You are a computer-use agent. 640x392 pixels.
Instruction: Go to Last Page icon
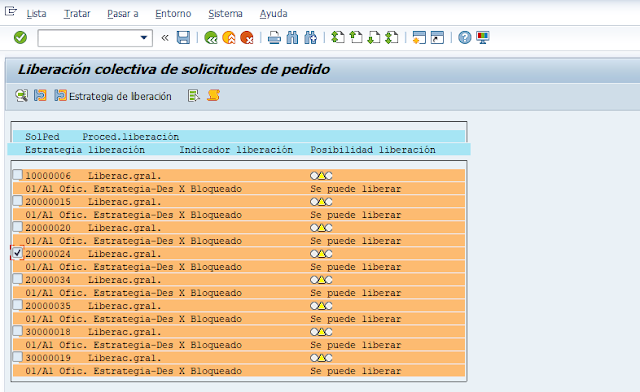tap(391, 38)
